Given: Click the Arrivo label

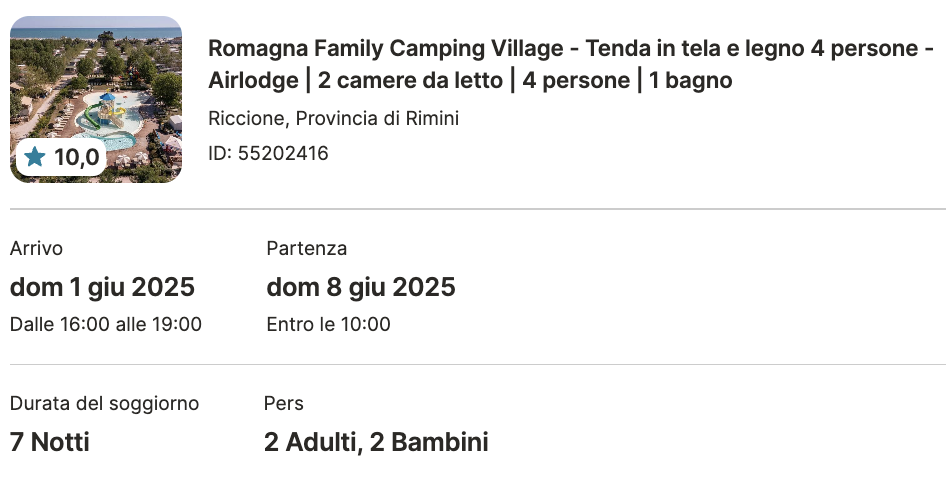Looking at the screenshot, I should [36, 249].
